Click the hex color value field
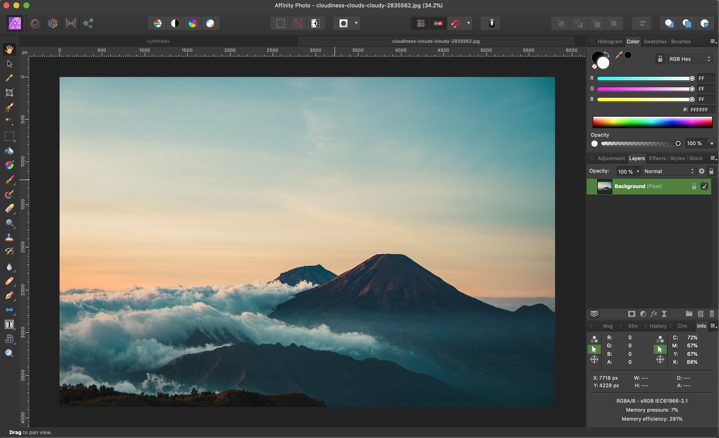The width and height of the screenshot is (719, 438). click(699, 110)
